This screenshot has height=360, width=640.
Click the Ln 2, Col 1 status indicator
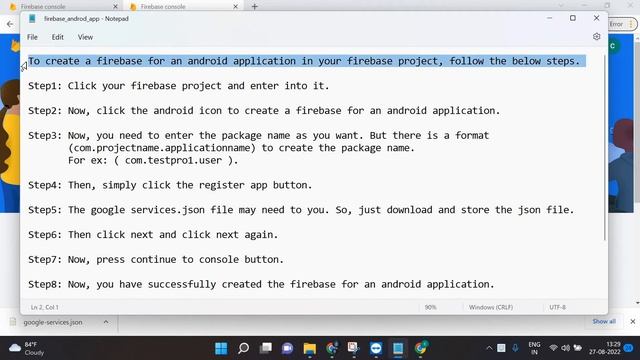click(44, 307)
